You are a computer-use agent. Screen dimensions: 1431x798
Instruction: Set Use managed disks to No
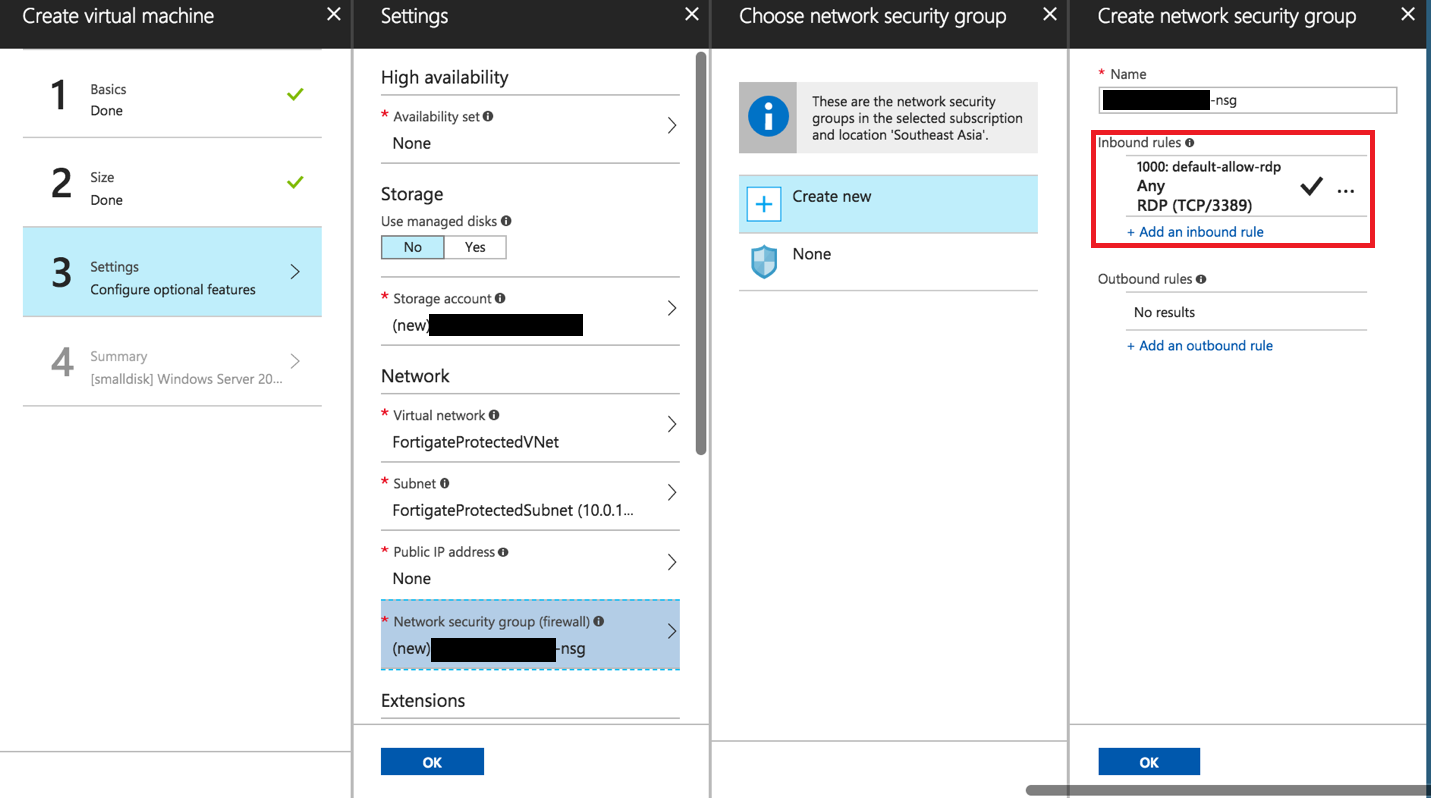pos(412,247)
